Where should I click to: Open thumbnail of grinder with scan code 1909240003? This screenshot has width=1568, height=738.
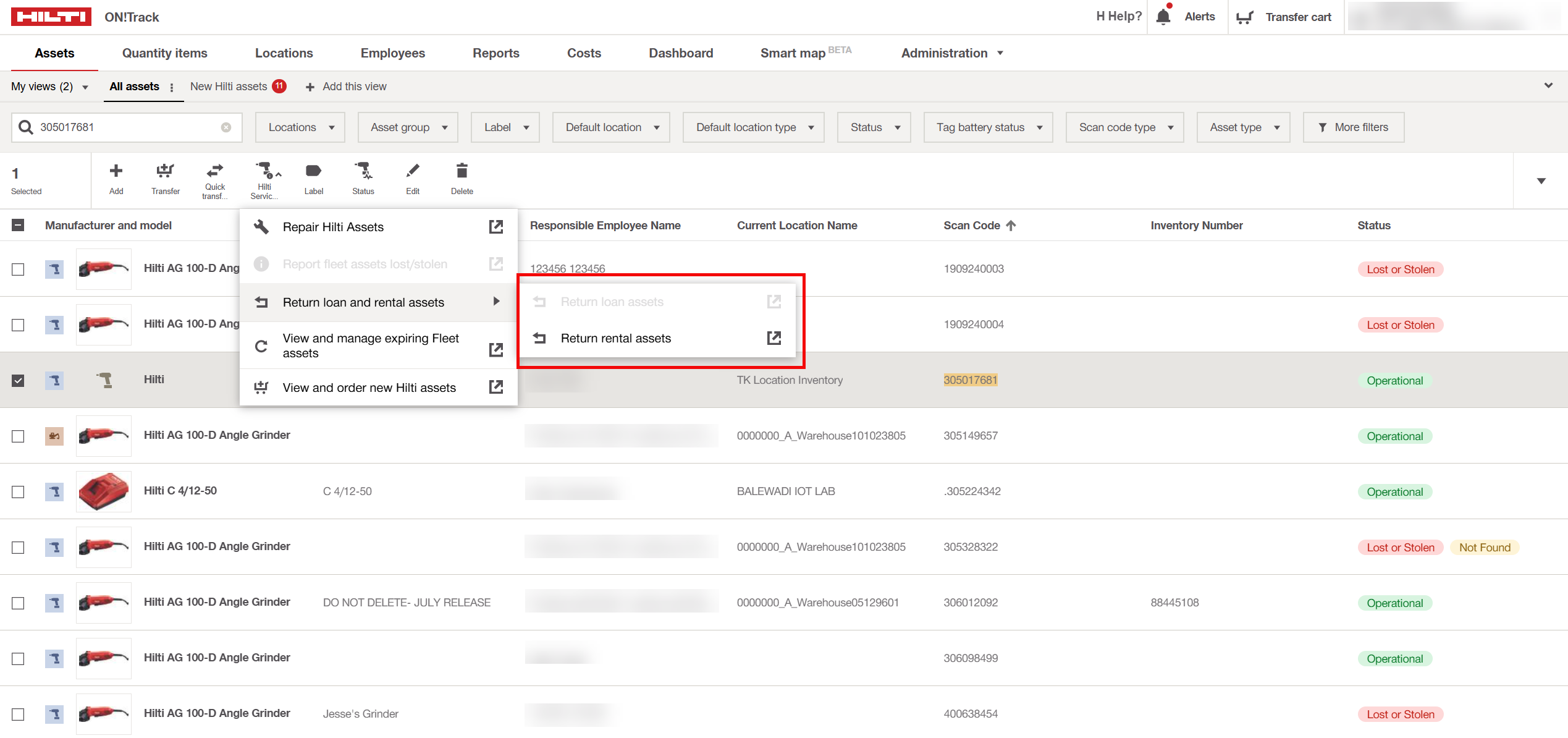pos(104,269)
